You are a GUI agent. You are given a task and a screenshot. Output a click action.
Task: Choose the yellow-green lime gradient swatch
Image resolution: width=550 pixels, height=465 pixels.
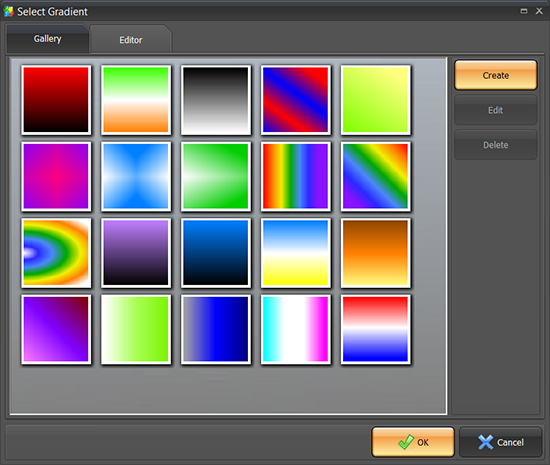[376, 100]
